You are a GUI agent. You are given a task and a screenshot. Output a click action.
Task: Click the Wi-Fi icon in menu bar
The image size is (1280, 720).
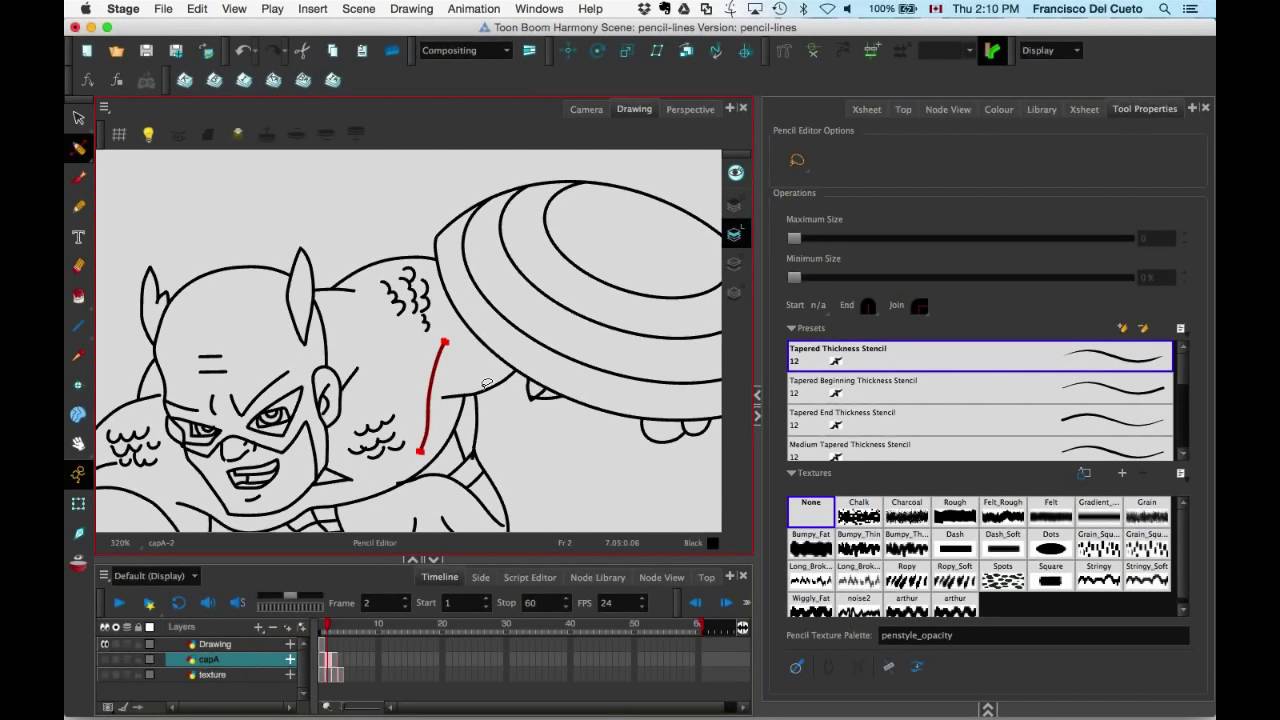tap(827, 9)
